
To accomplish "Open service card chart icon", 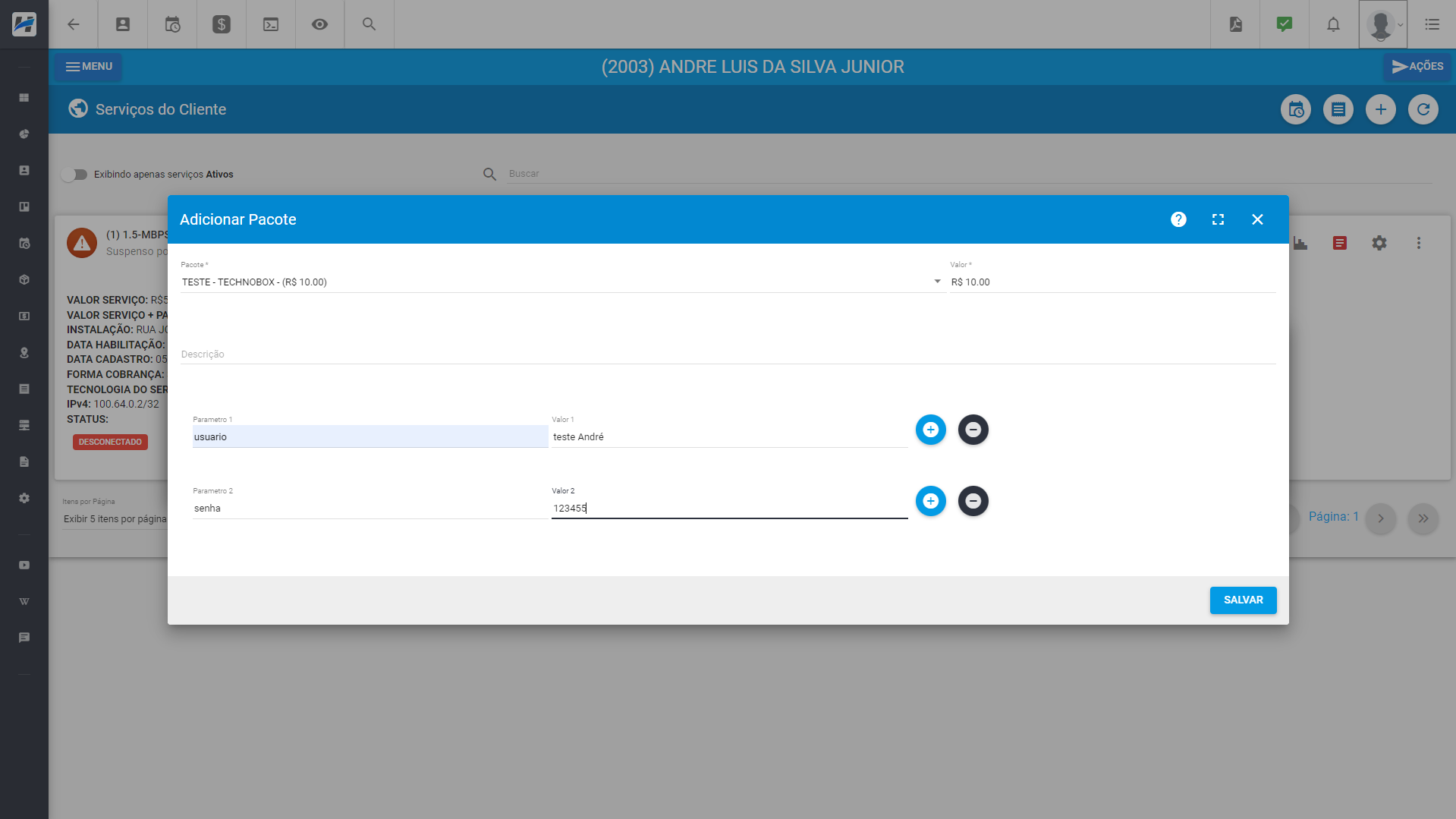I will pyautogui.click(x=1300, y=243).
